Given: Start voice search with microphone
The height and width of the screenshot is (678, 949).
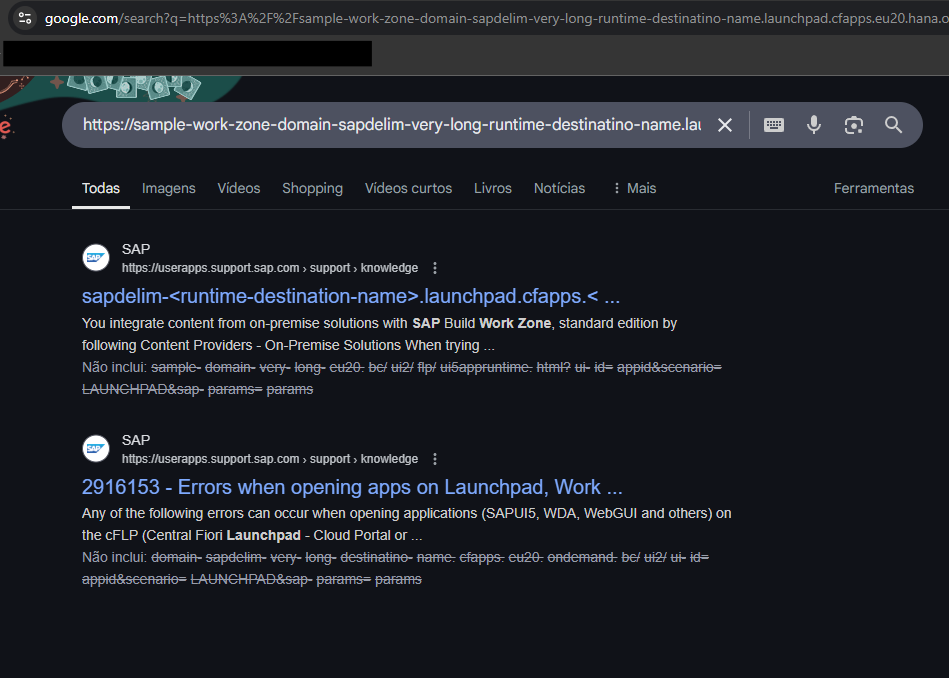Looking at the screenshot, I should pos(814,125).
